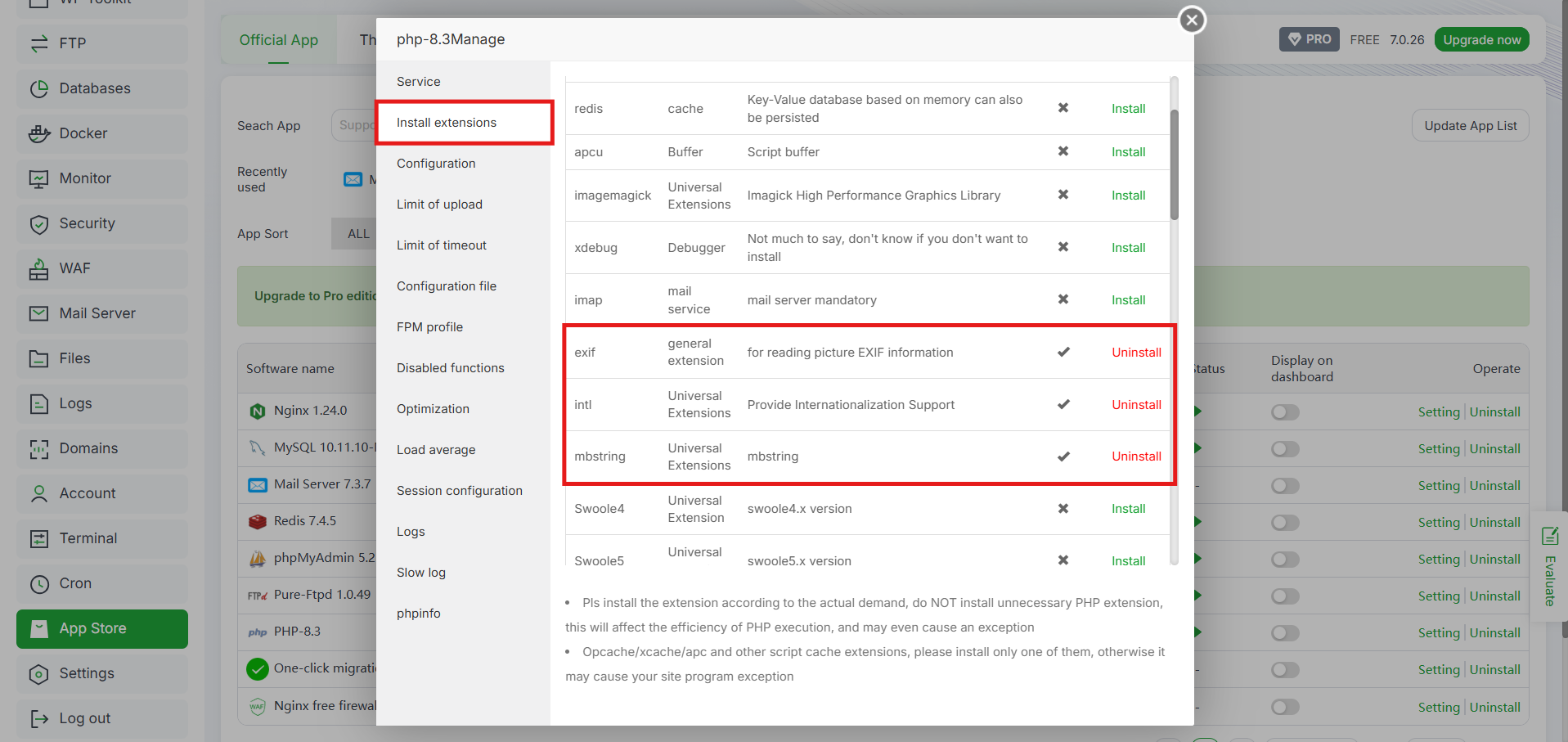The image size is (1568, 742).
Task: Open the Domains icon
Action: click(38, 448)
